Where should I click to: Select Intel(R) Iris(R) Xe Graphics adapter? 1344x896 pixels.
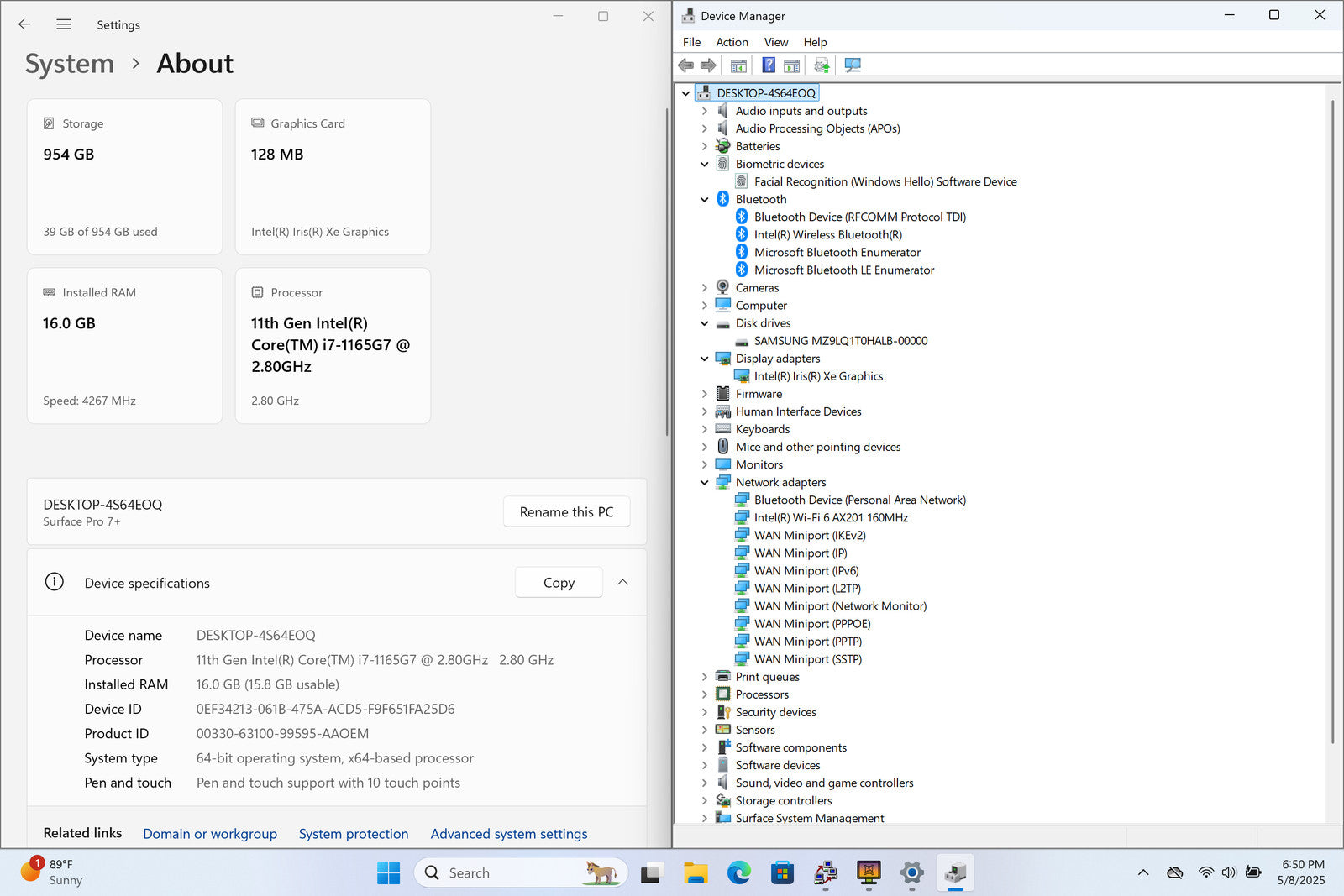coord(818,376)
